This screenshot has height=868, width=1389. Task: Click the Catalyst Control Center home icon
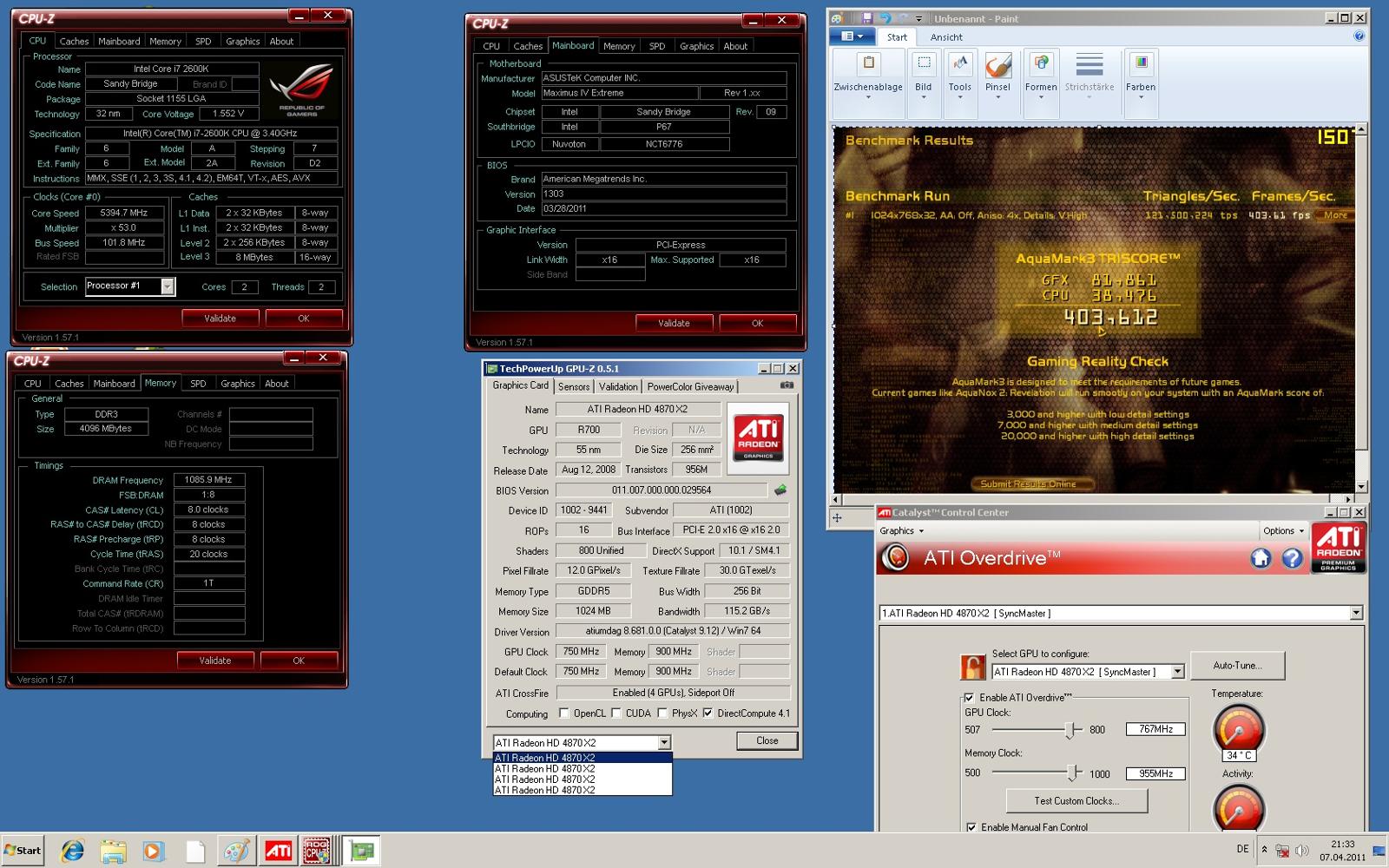(x=1261, y=558)
